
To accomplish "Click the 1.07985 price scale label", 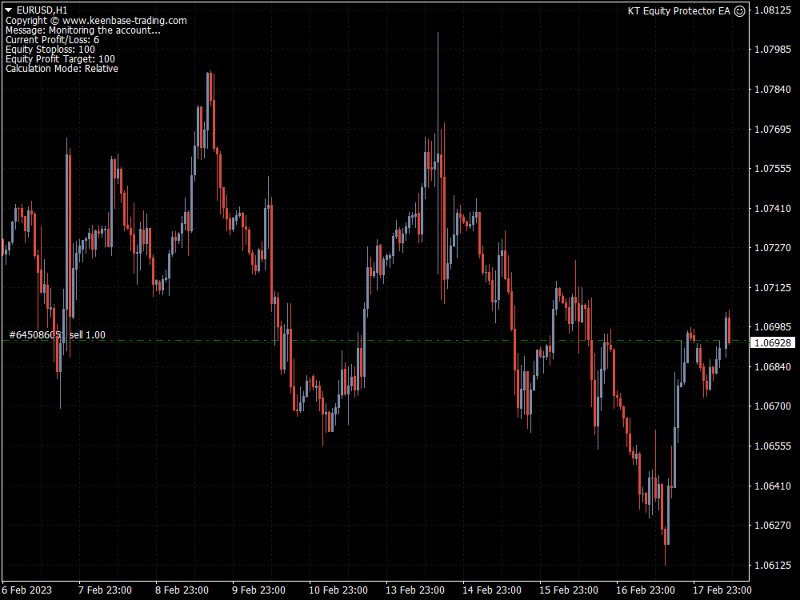I will tap(772, 49).
